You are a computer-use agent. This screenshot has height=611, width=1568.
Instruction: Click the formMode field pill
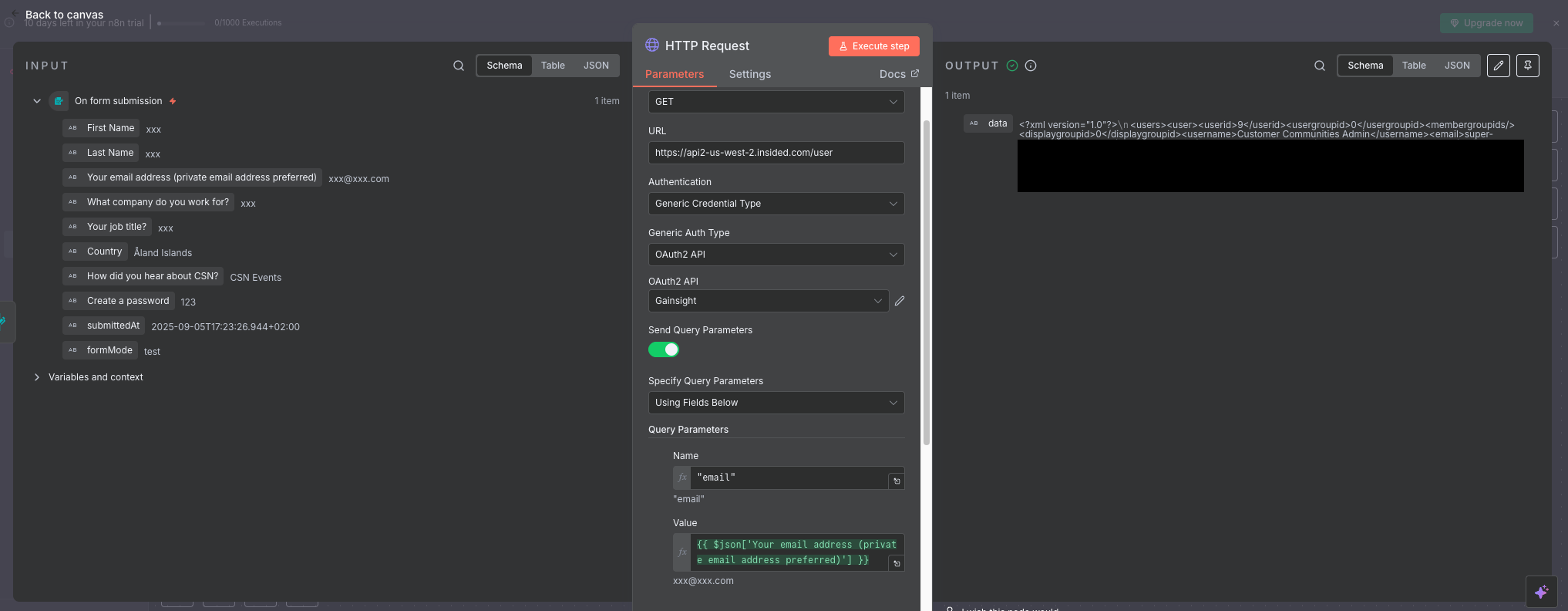[x=100, y=350]
